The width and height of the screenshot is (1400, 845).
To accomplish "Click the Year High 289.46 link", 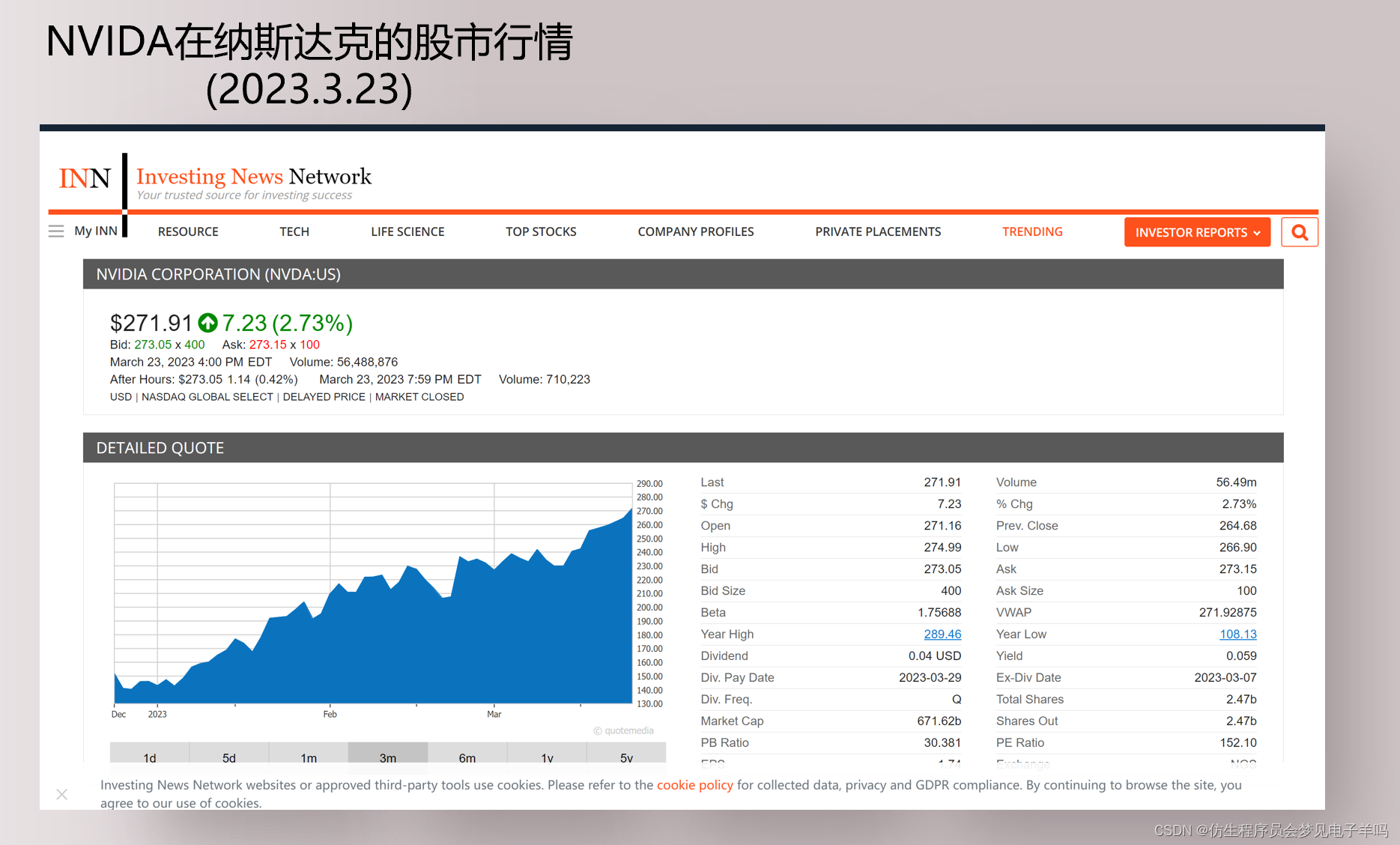I will pyautogui.click(x=942, y=634).
